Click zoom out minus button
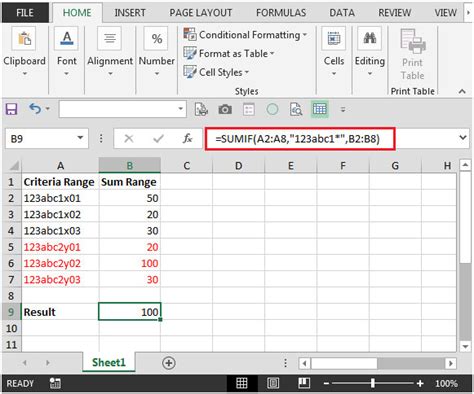 (326, 384)
